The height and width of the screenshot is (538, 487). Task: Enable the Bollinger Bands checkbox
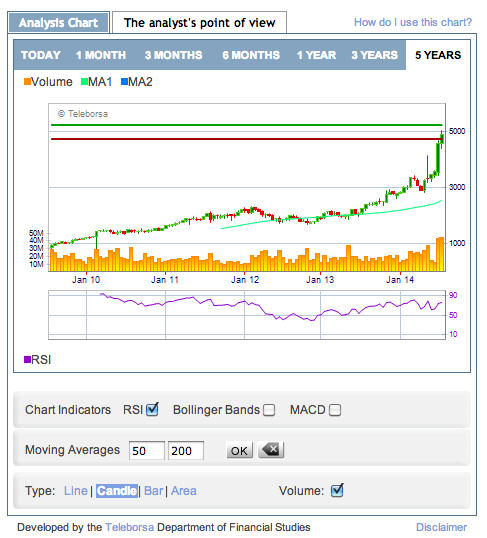[x=269, y=410]
